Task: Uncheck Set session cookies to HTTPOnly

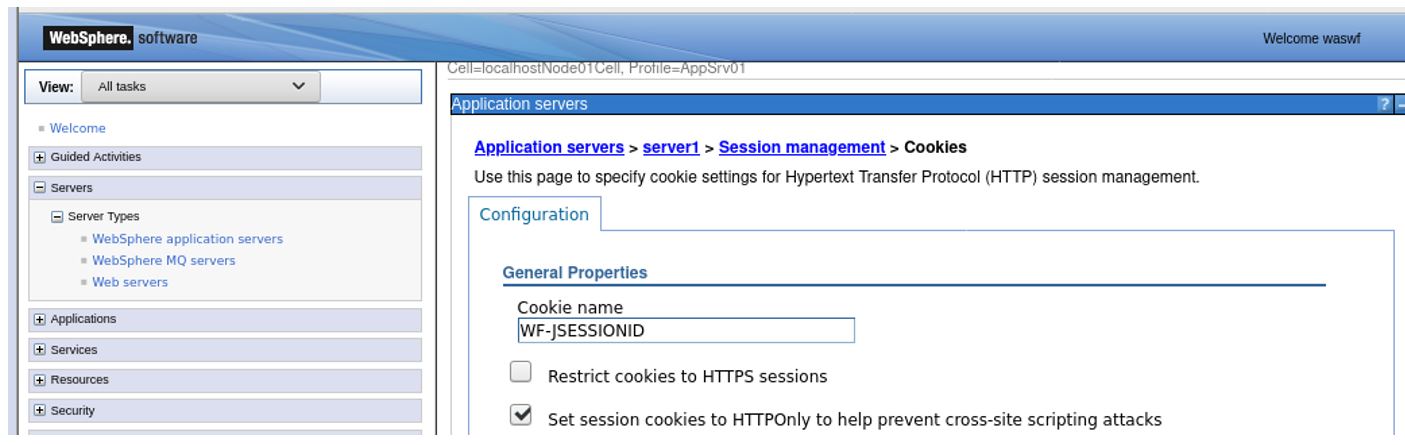Action: (521, 416)
